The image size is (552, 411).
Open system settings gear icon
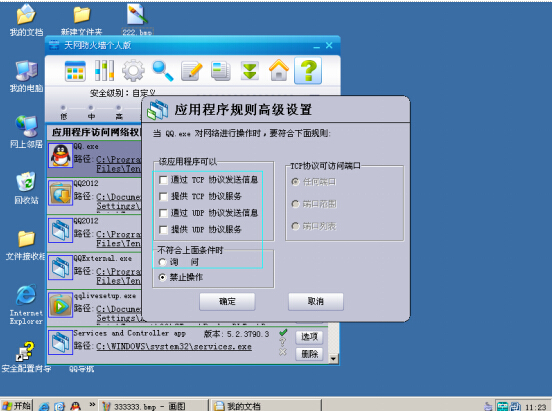coord(133,70)
